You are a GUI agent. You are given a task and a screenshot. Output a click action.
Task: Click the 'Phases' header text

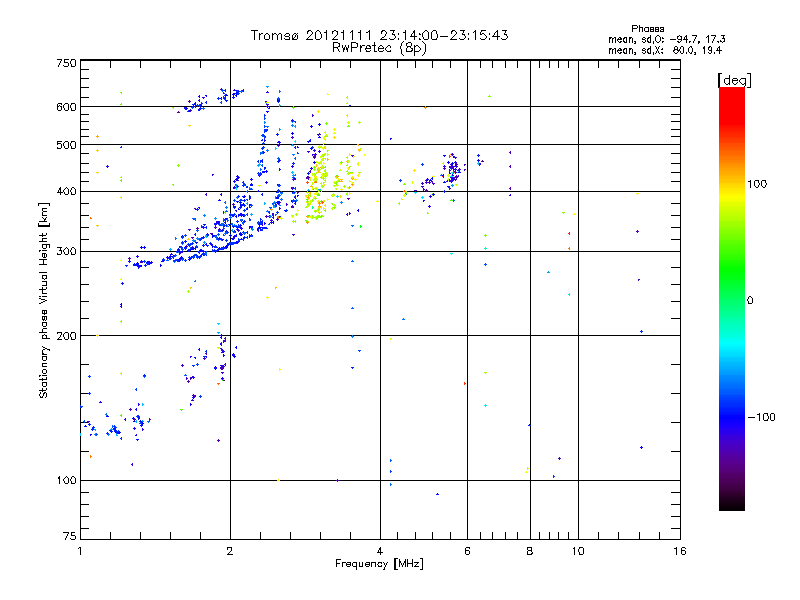(647, 29)
